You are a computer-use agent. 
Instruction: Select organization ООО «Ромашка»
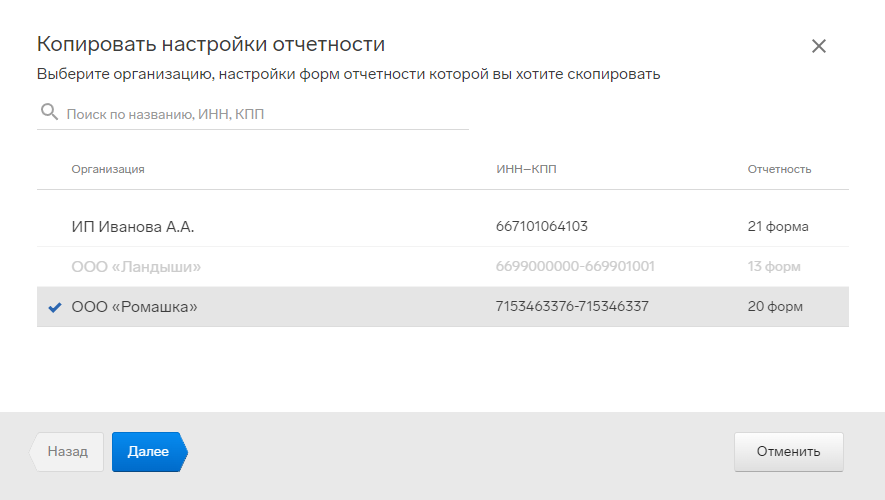(442, 306)
